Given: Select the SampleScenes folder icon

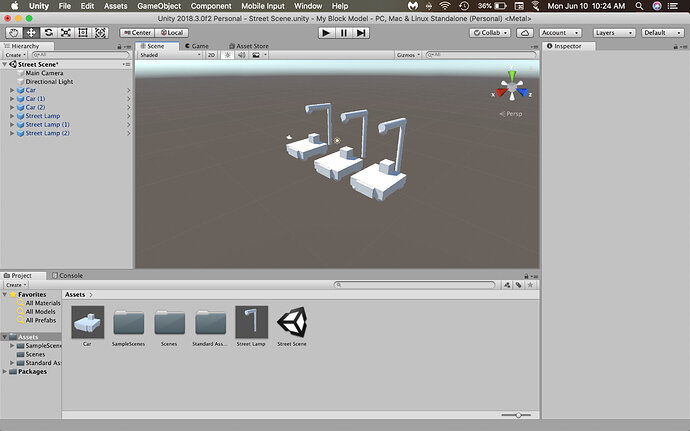Looking at the screenshot, I should point(128,323).
